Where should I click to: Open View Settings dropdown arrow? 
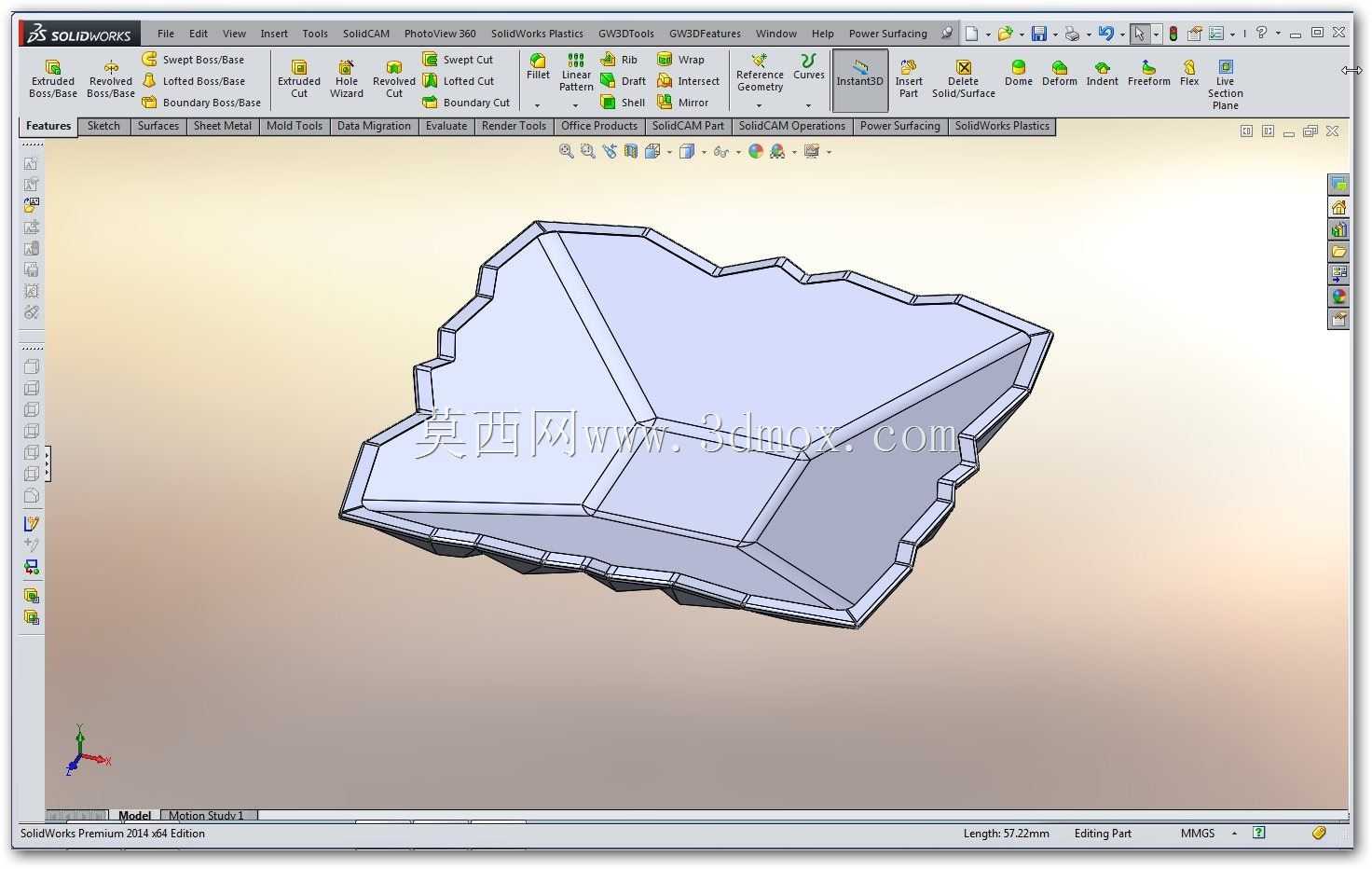coord(829,152)
